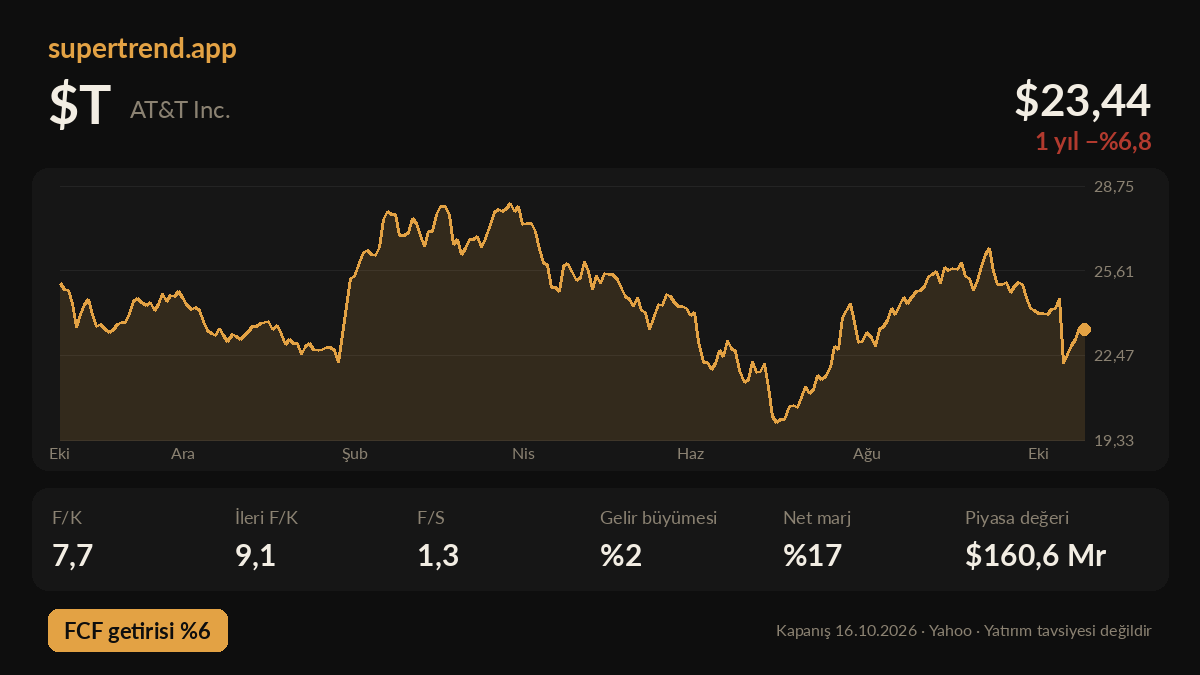This screenshot has width=1200, height=675.
Task: Click the Net marj label
Action: (x=817, y=518)
